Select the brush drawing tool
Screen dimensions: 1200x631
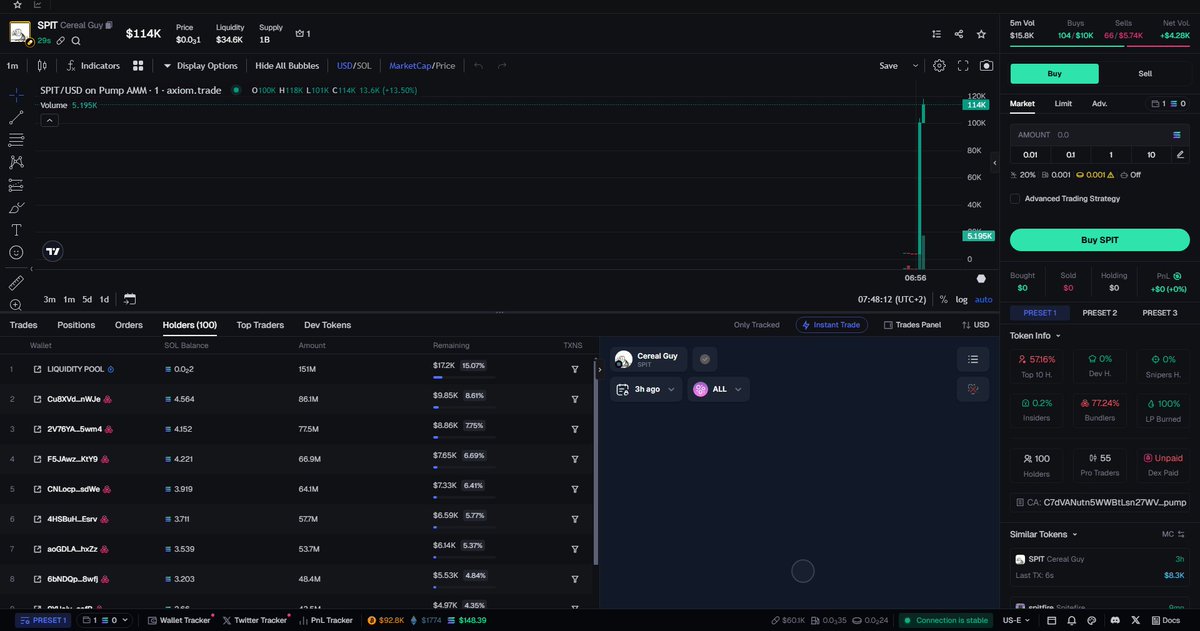click(x=16, y=208)
